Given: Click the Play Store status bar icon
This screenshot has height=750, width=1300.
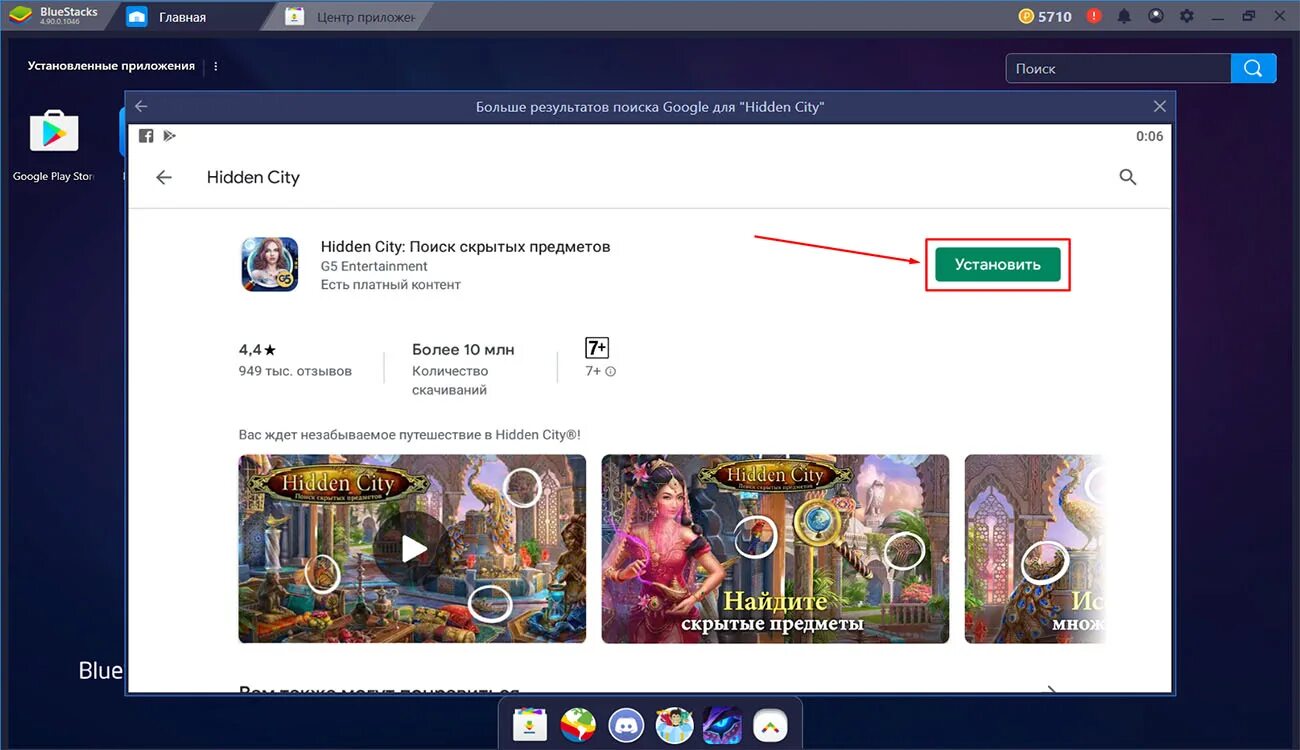Looking at the screenshot, I should pos(170,136).
